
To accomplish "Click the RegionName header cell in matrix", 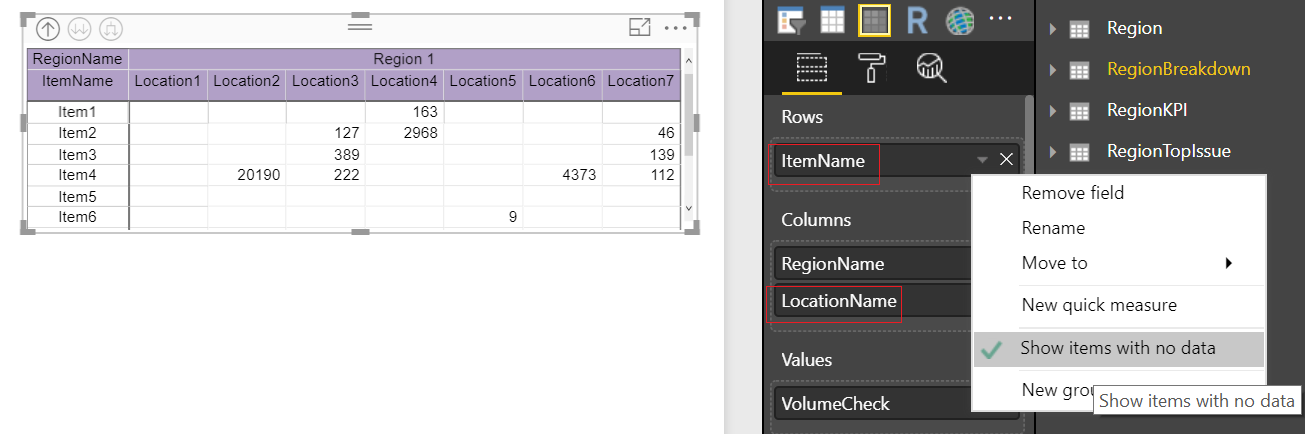I will [x=78, y=59].
